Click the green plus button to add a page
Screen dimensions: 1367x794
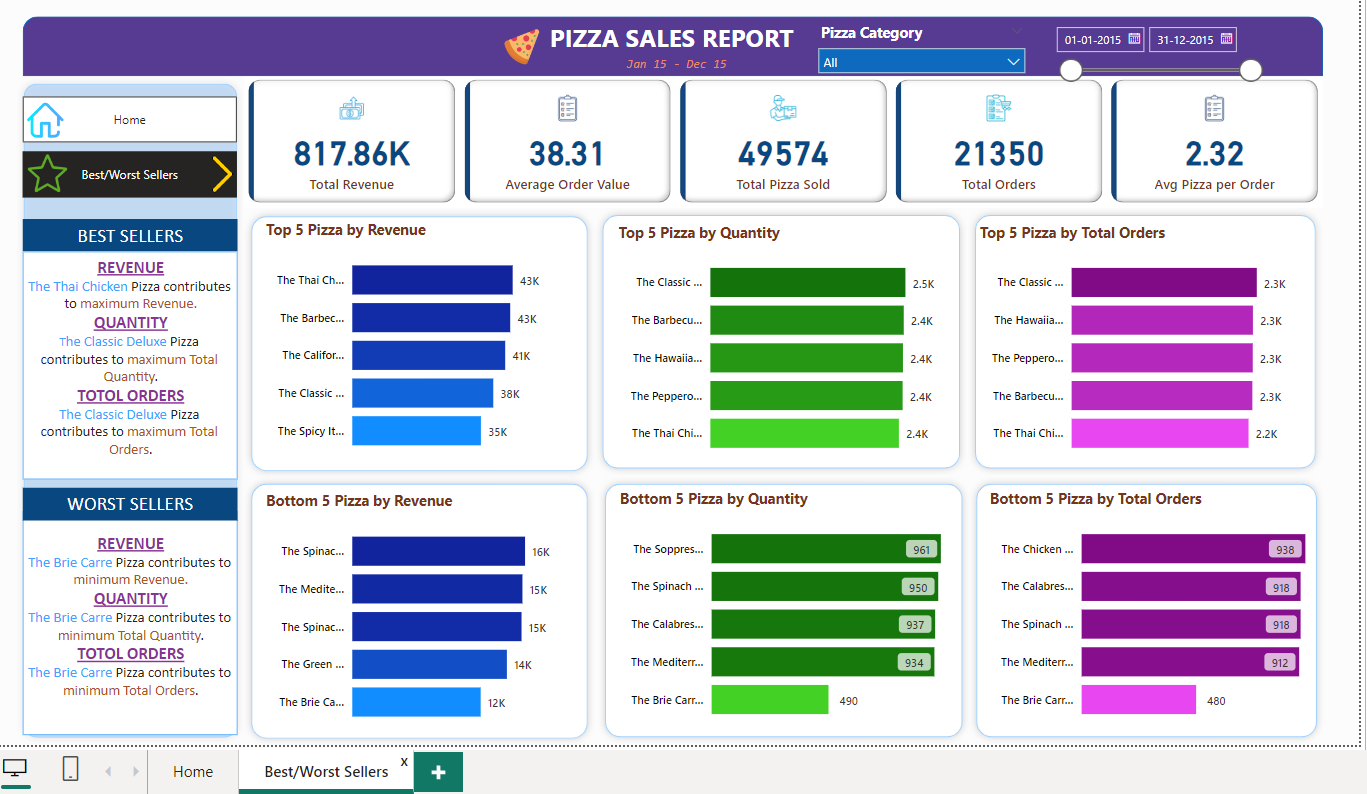tap(438, 771)
